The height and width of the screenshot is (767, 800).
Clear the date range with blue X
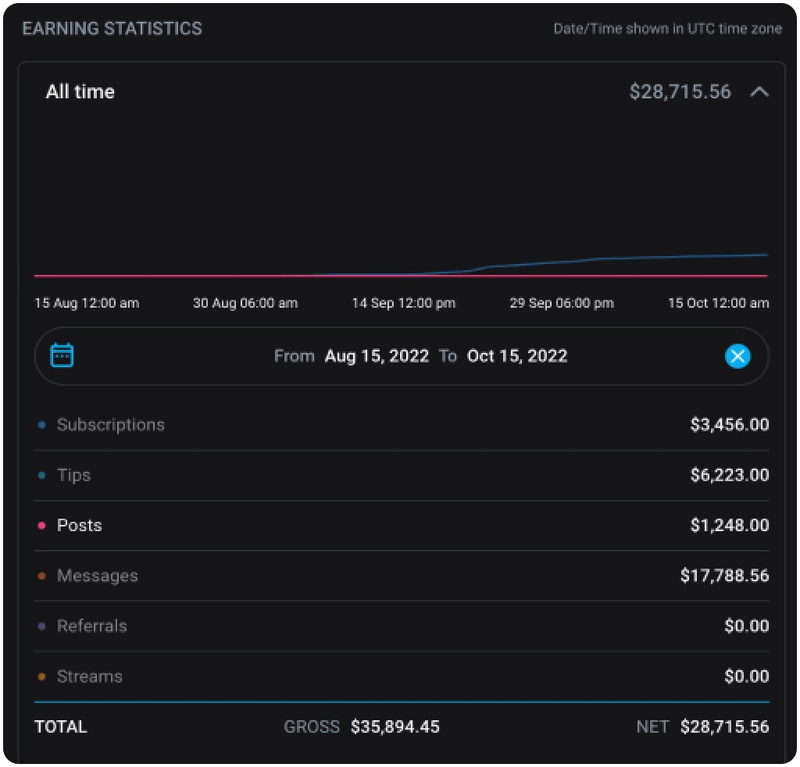pos(737,356)
